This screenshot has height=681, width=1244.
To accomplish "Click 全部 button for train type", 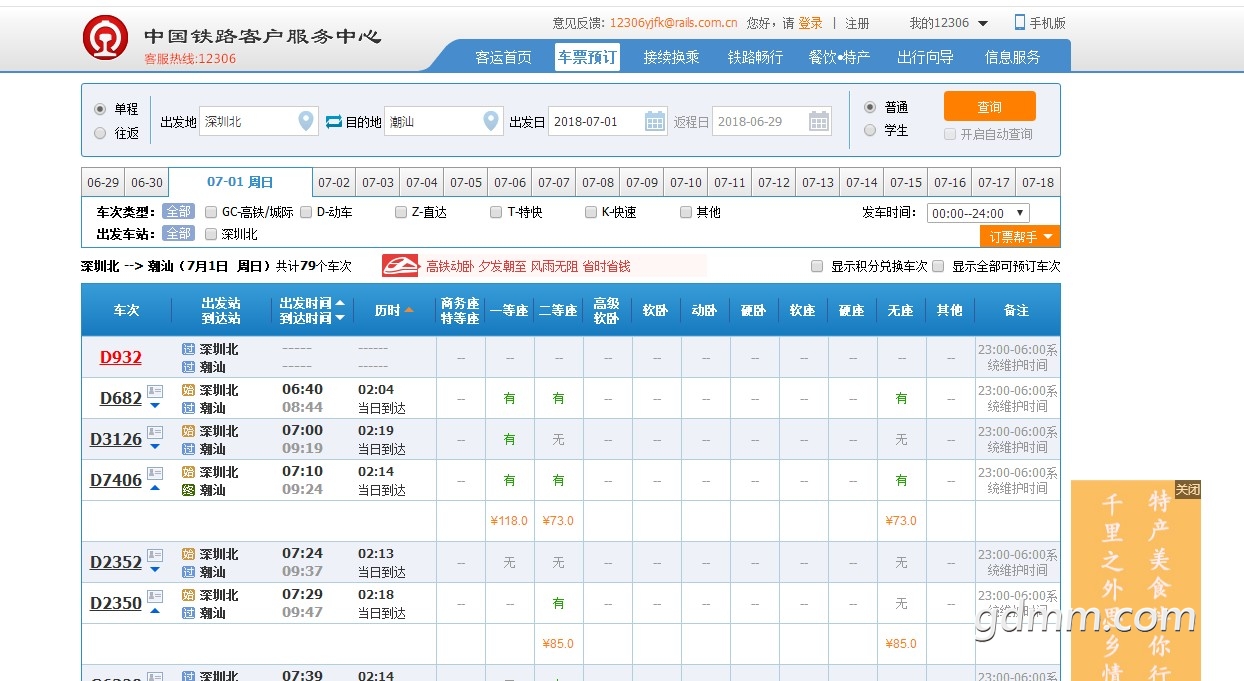I will (x=178, y=212).
